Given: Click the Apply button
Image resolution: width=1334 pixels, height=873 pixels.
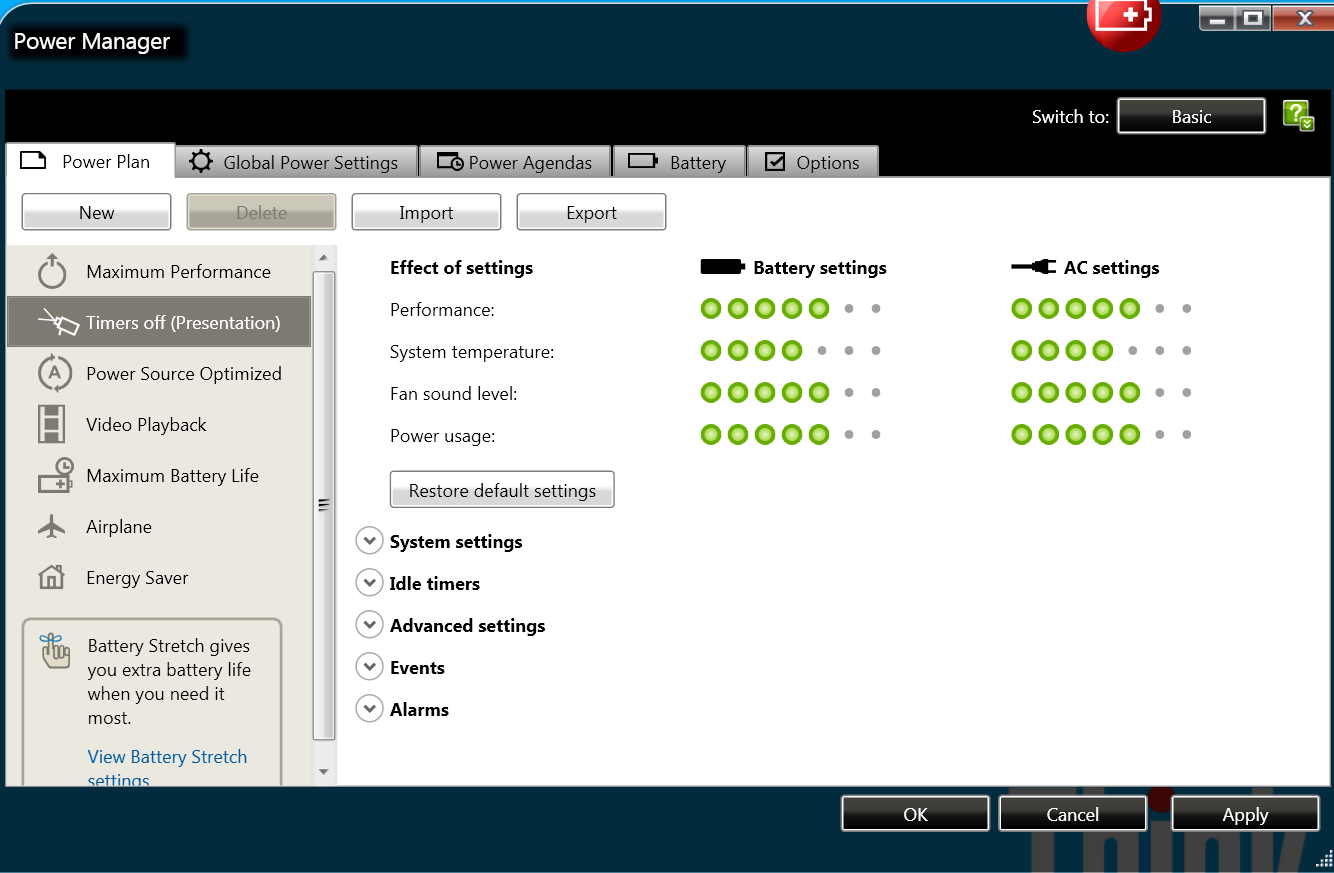Looking at the screenshot, I should (1245, 814).
